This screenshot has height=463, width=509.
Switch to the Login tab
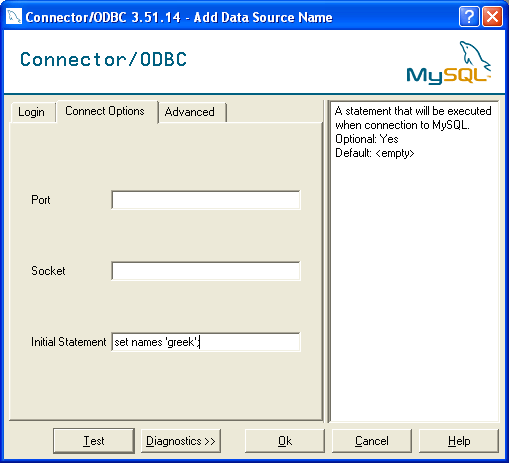point(32,112)
